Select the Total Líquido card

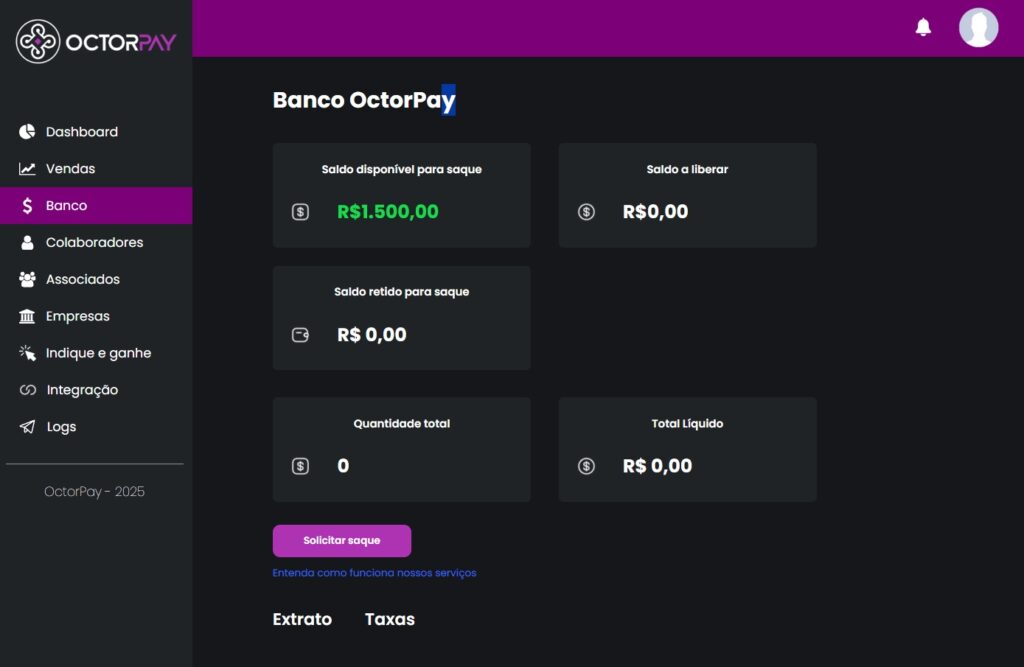point(688,449)
